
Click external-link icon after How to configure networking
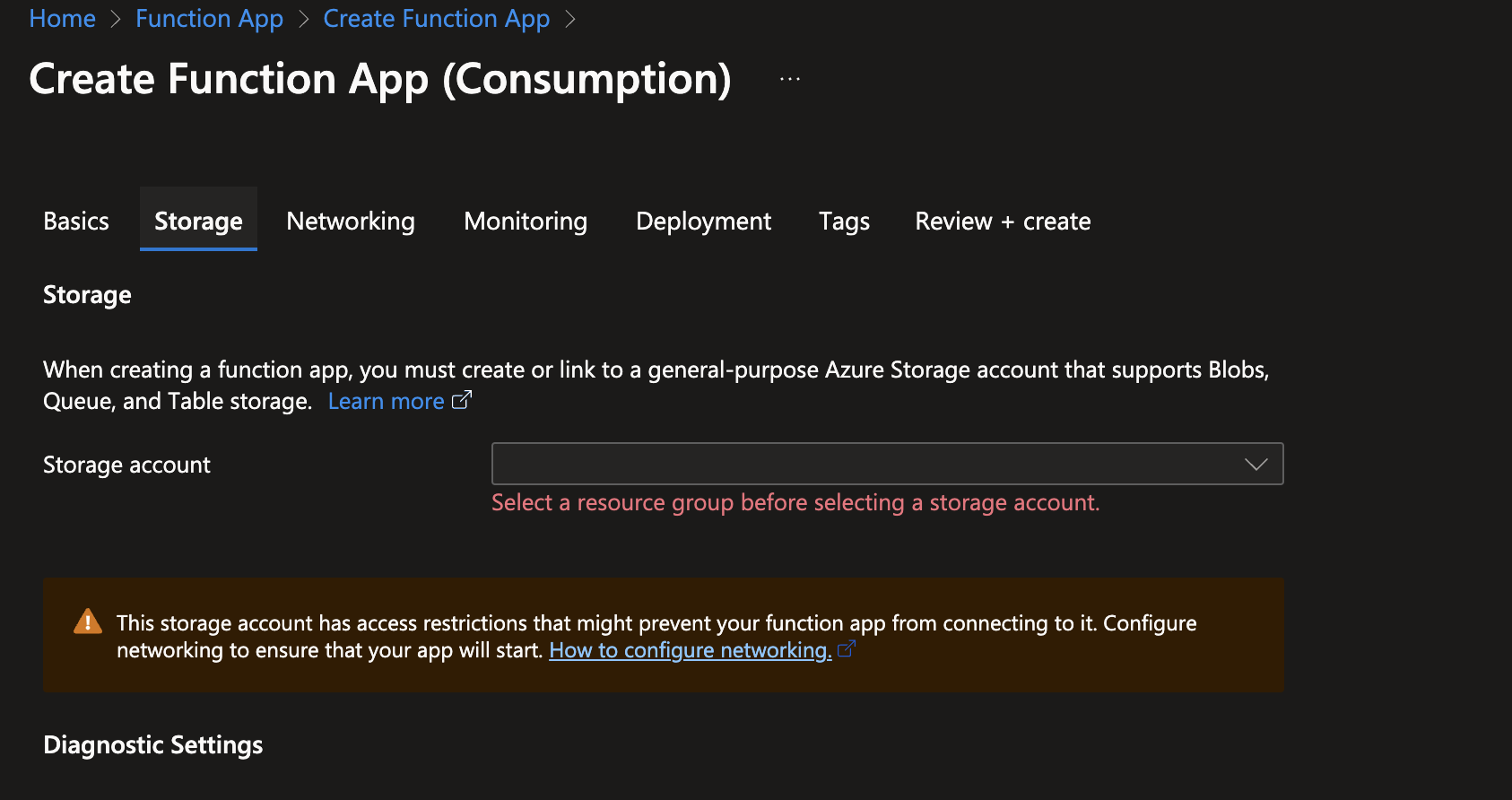click(x=846, y=648)
